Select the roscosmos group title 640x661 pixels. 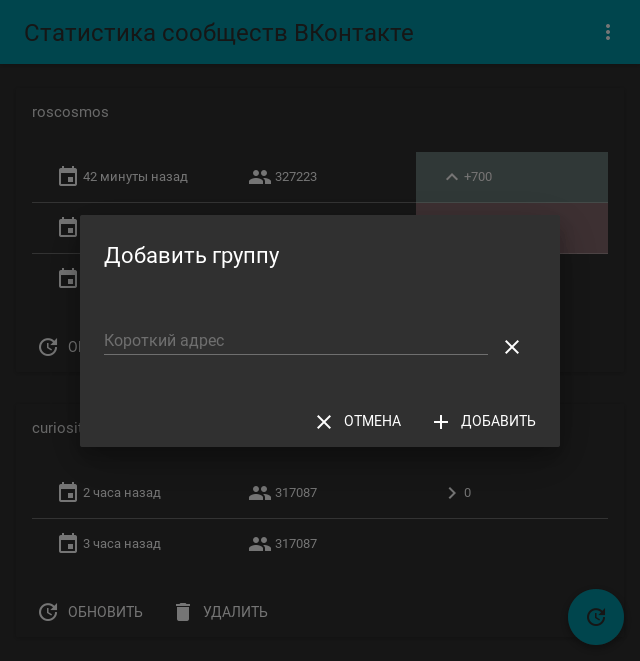pyautogui.click(x=70, y=112)
